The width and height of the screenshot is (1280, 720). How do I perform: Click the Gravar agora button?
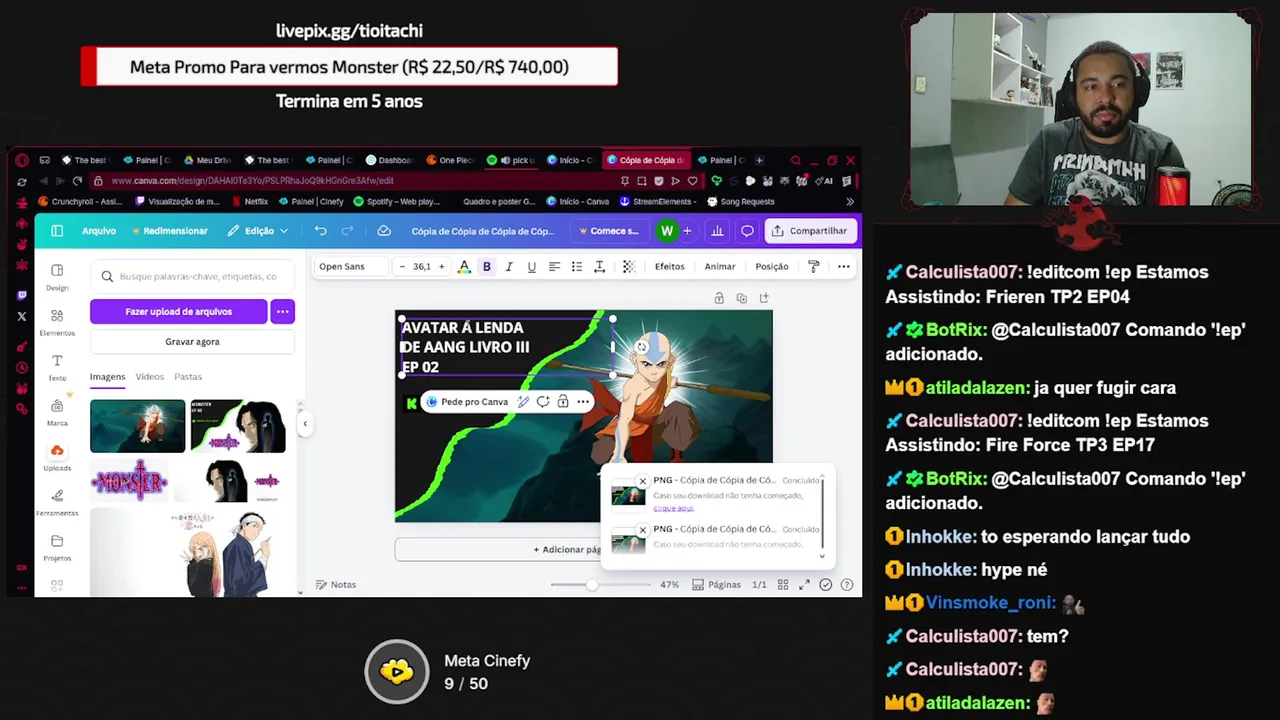tap(192, 342)
